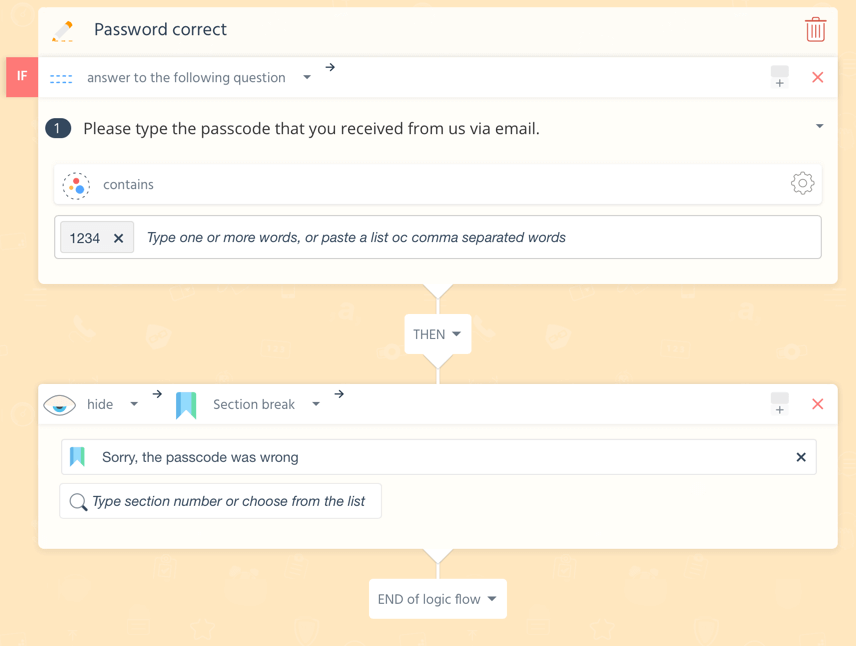Remove the IF condition with red X
The height and width of the screenshot is (646, 856).
pos(817,77)
